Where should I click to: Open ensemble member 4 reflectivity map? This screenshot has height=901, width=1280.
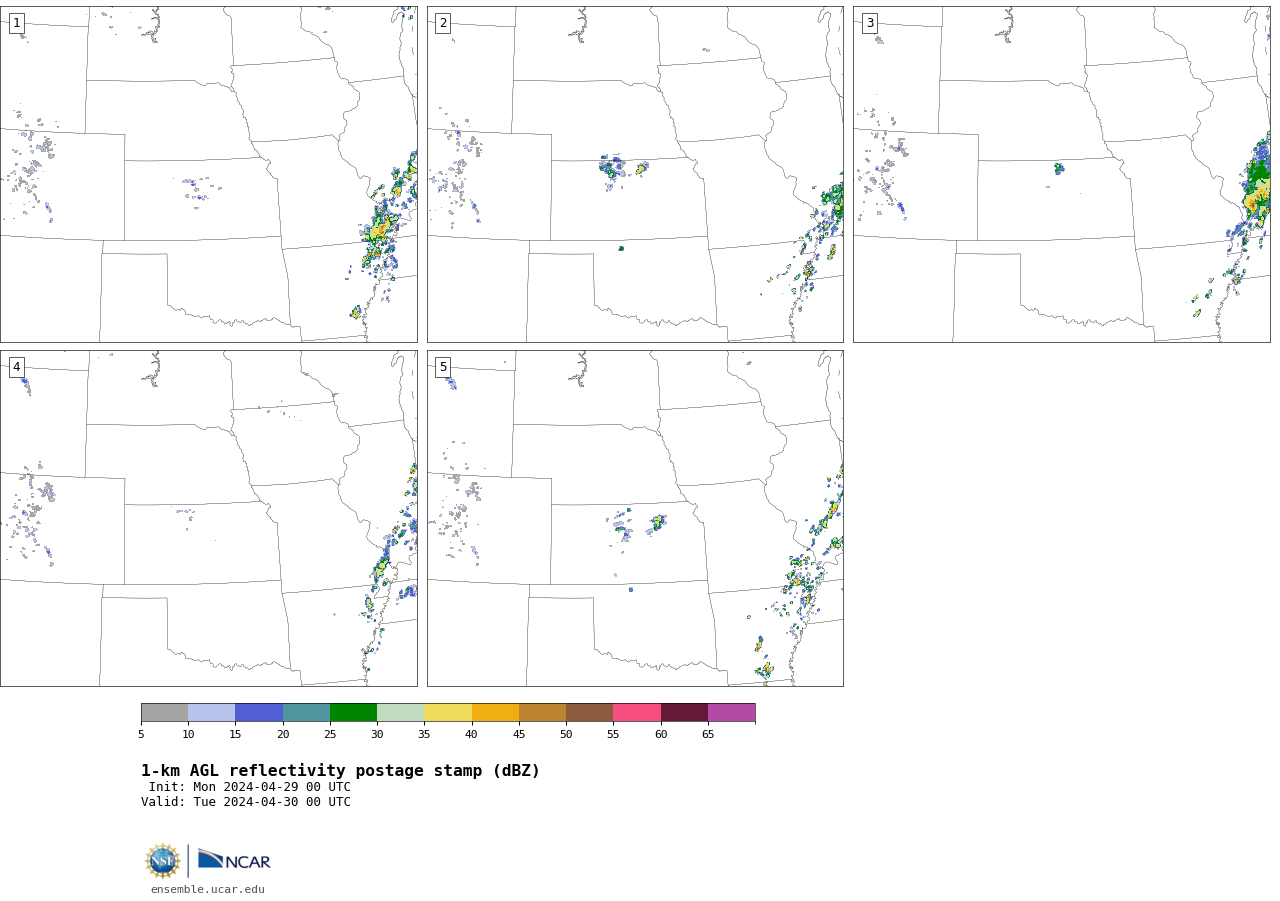[208, 518]
